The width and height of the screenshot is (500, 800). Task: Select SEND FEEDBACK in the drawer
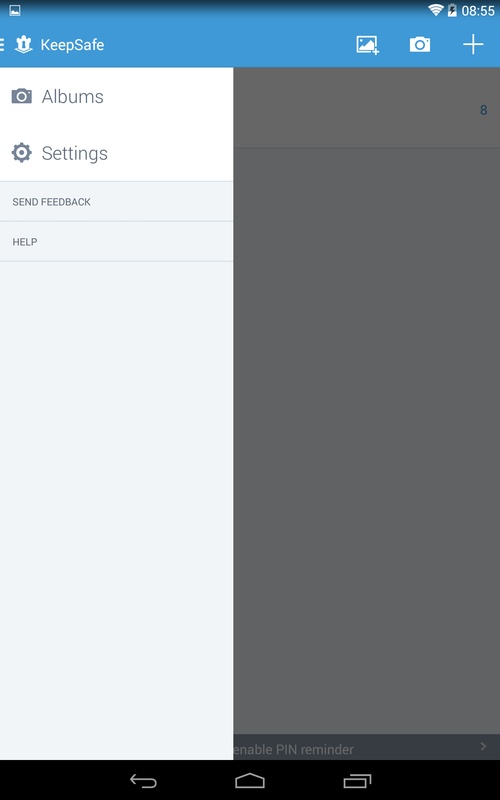116,202
